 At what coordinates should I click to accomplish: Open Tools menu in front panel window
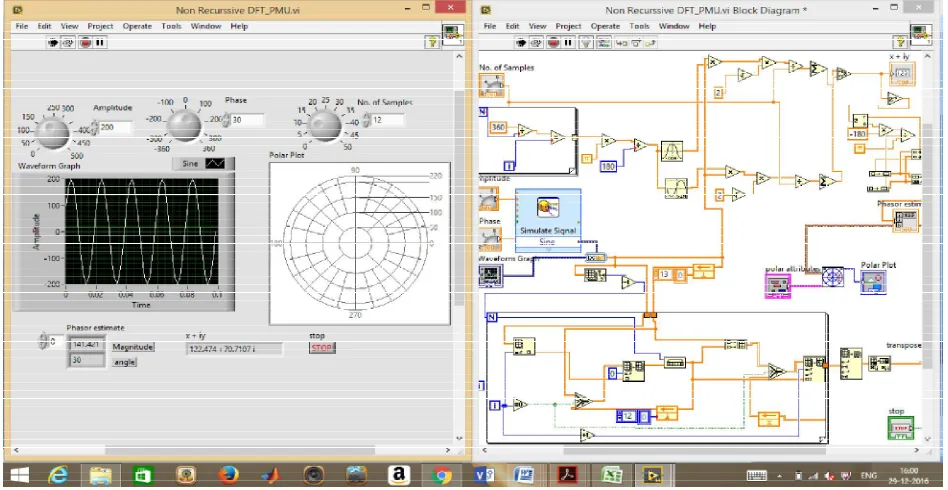(171, 27)
